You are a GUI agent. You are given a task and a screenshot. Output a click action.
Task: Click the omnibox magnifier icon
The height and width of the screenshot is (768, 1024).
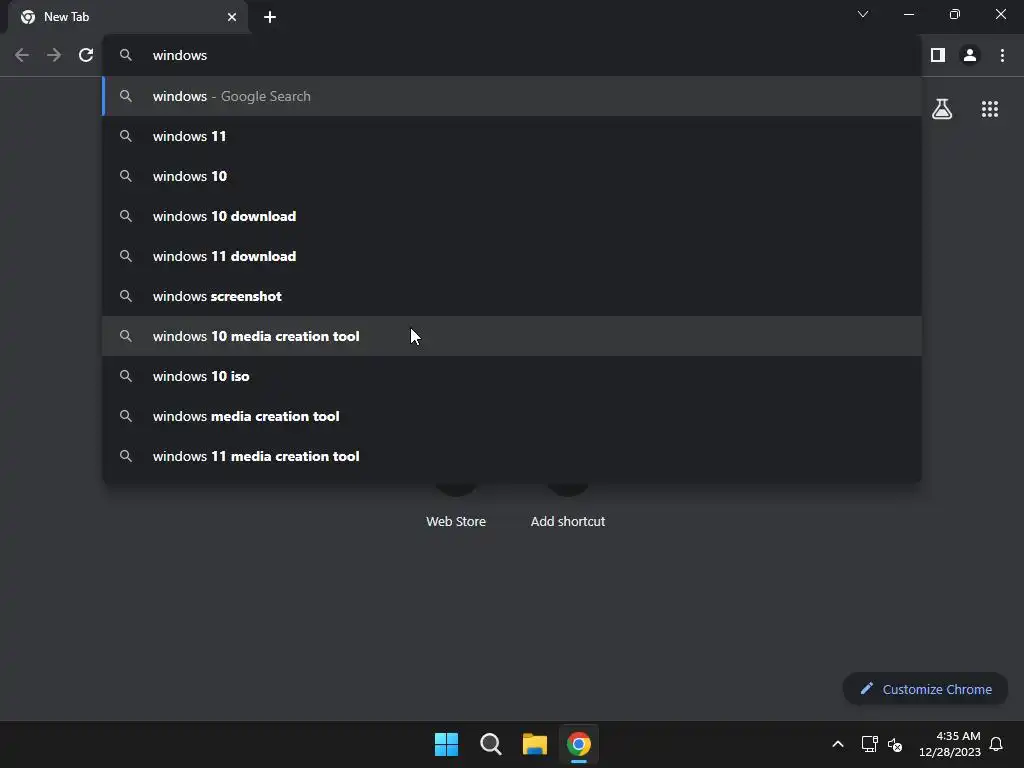coord(126,56)
